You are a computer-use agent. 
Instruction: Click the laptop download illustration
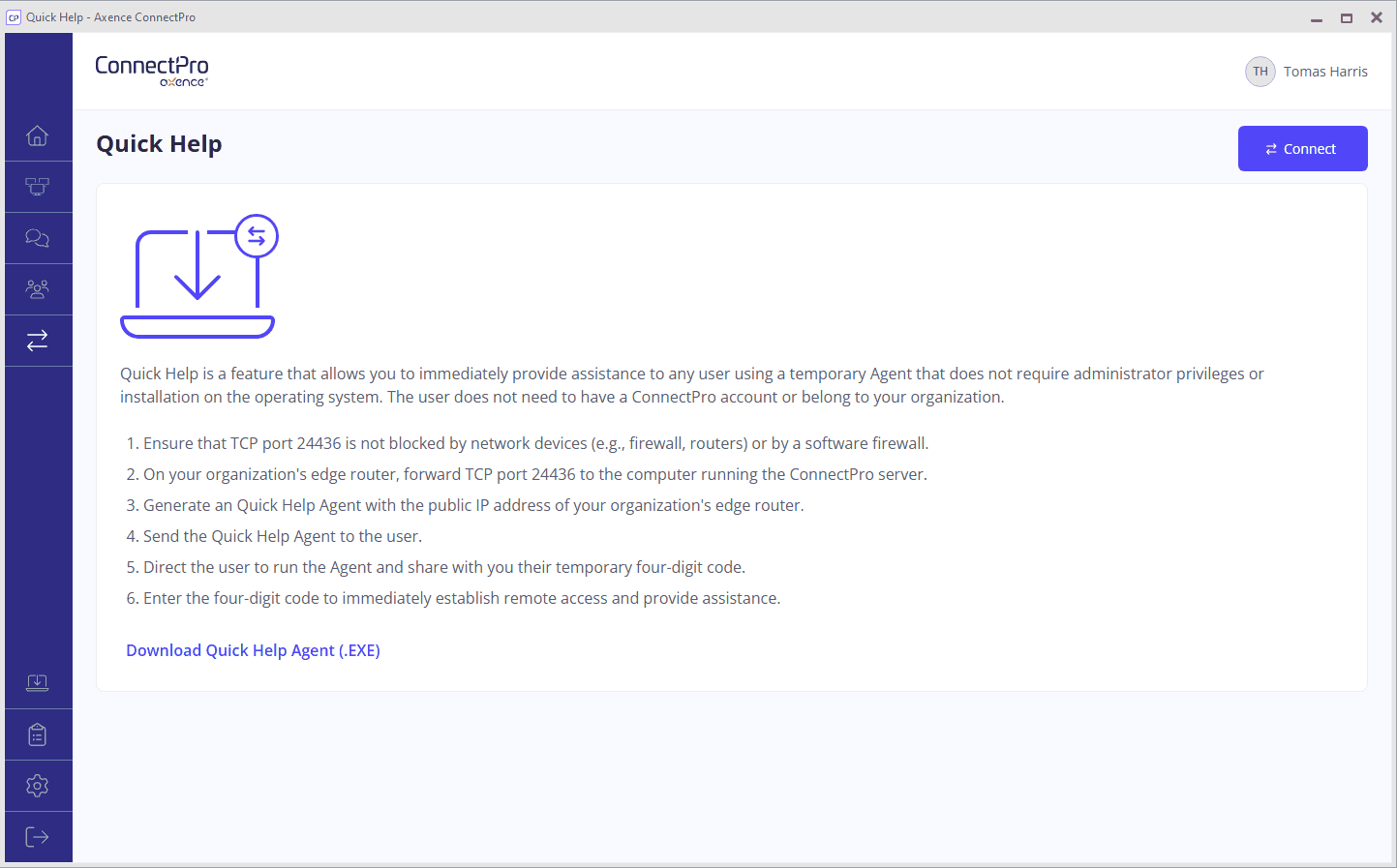click(198, 277)
